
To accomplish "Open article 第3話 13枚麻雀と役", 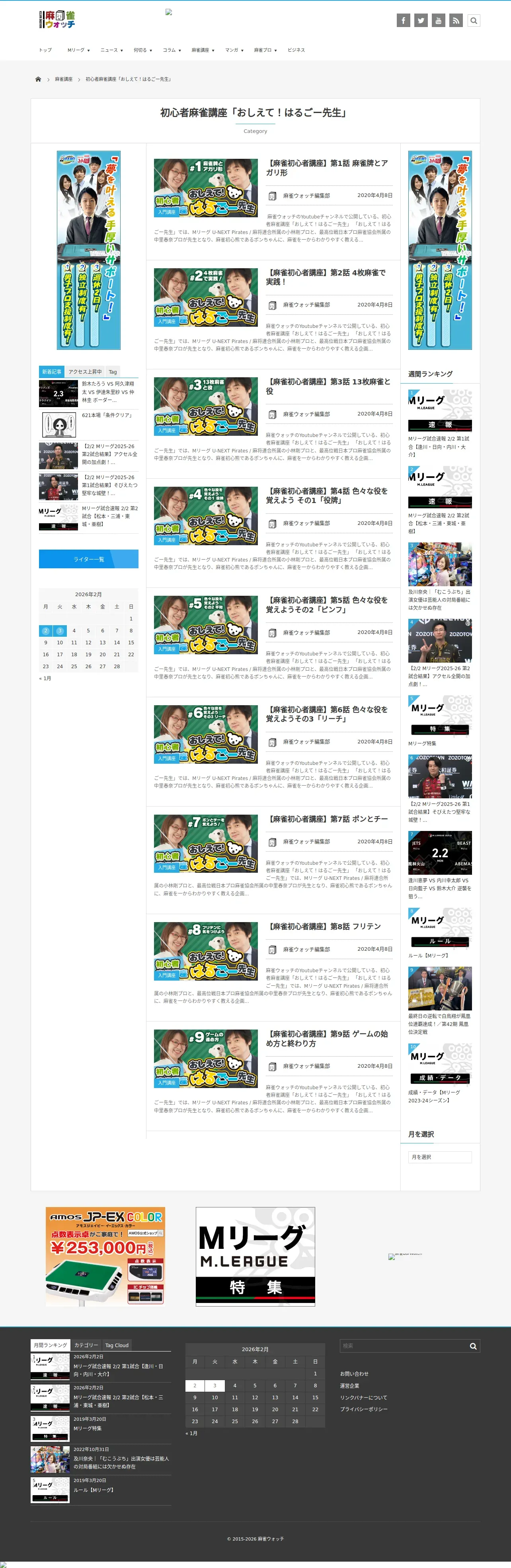I will click(x=328, y=386).
